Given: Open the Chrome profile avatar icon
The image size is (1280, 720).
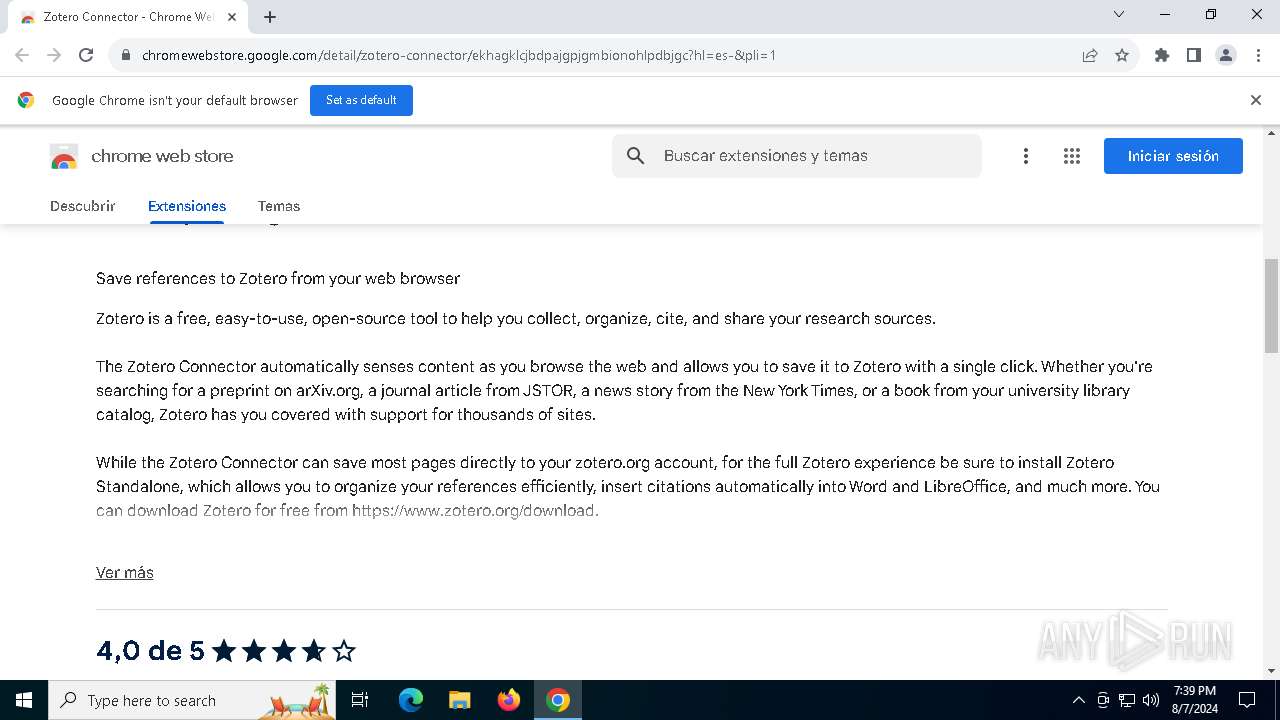Looking at the screenshot, I should coord(1226,55).
